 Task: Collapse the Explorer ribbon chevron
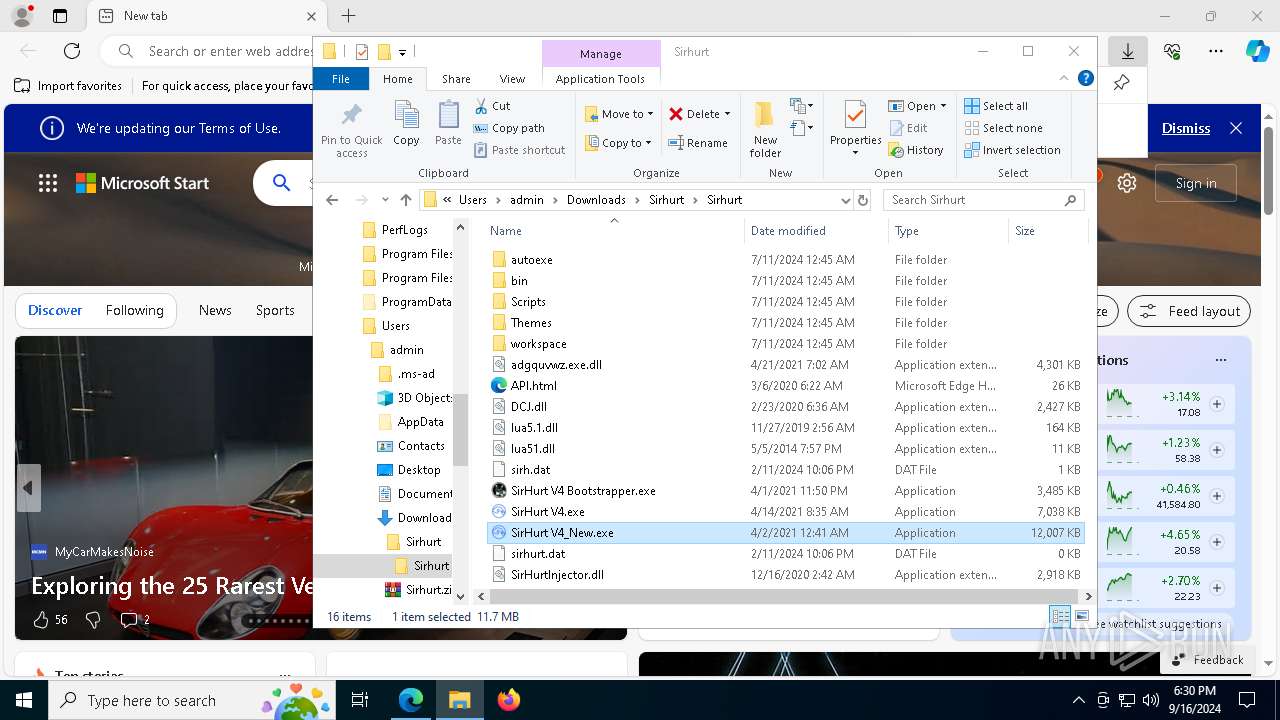point(1064,78)
